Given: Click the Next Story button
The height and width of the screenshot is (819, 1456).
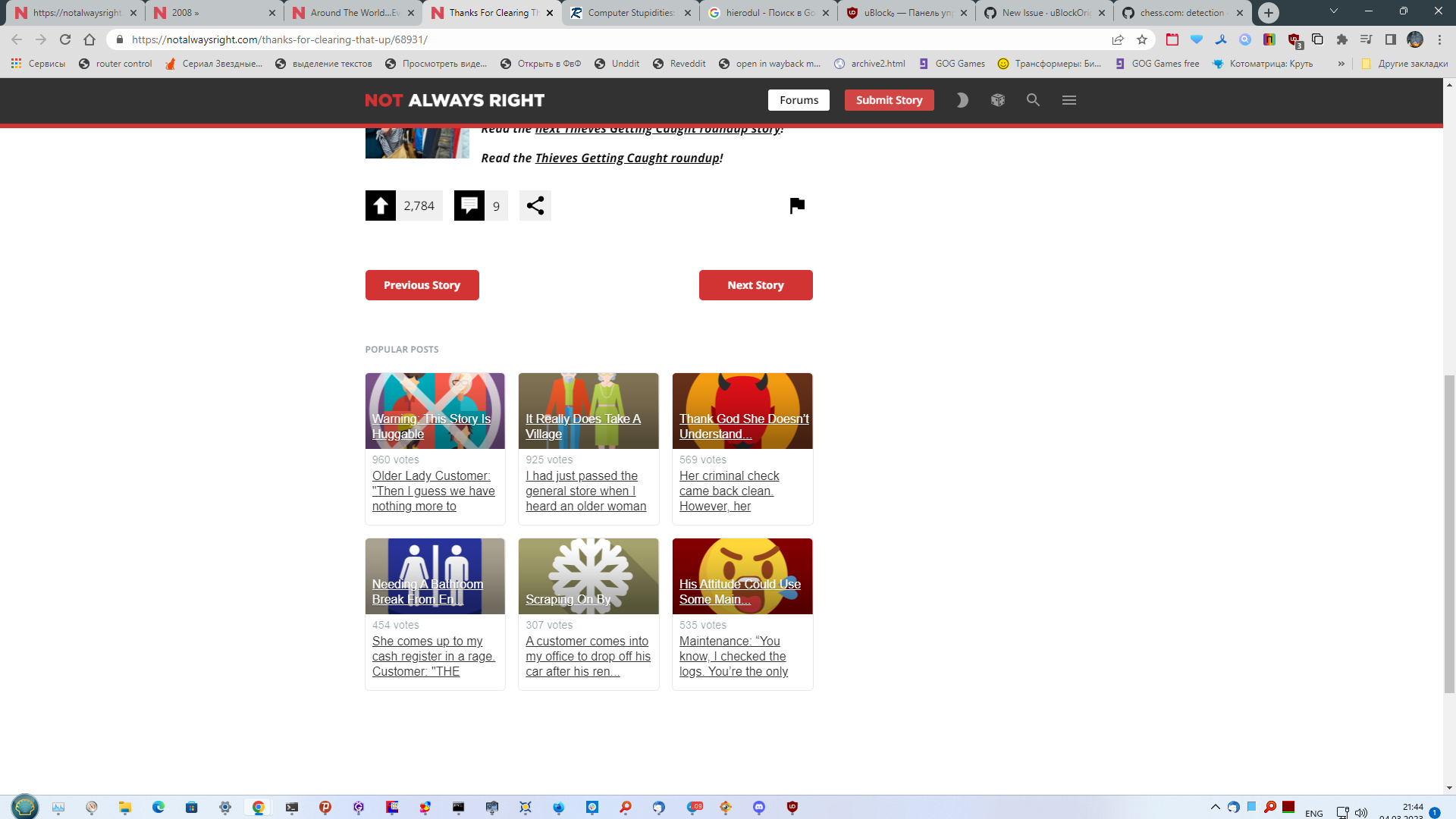Looking at the screenshot, I should point(755,285).
